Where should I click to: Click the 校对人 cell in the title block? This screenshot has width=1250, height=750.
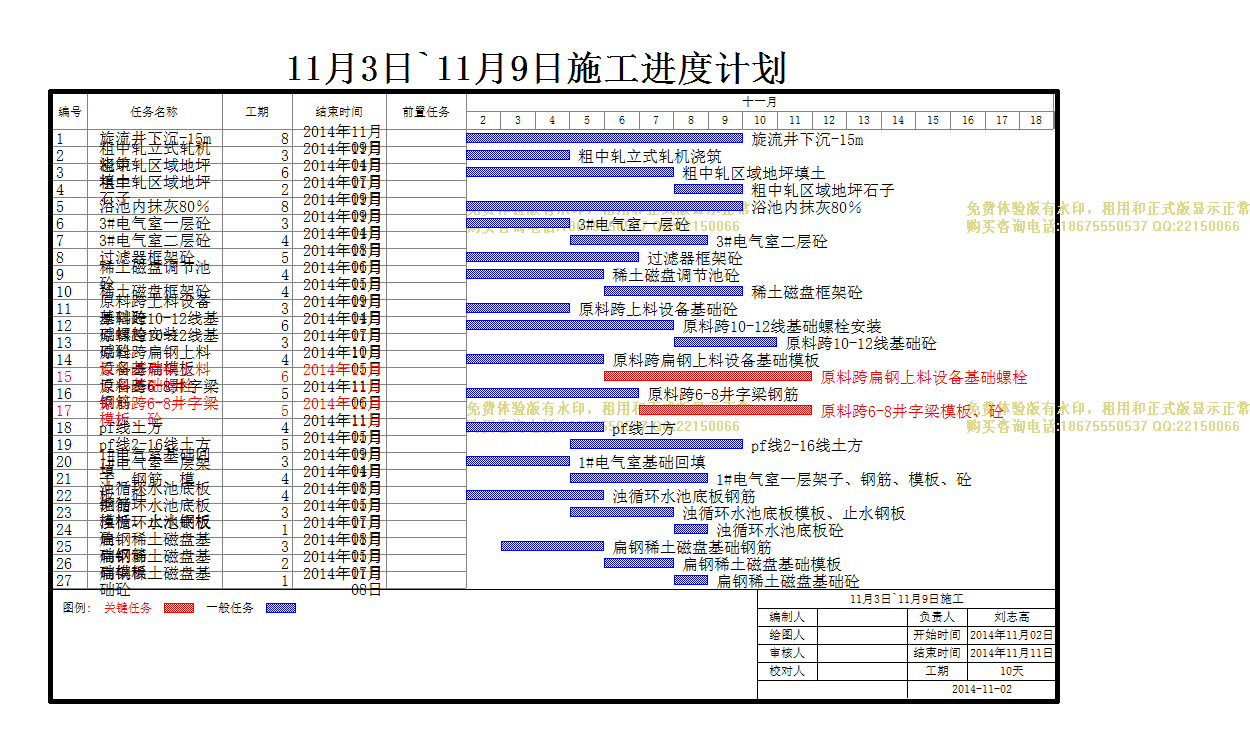[787, 671]
